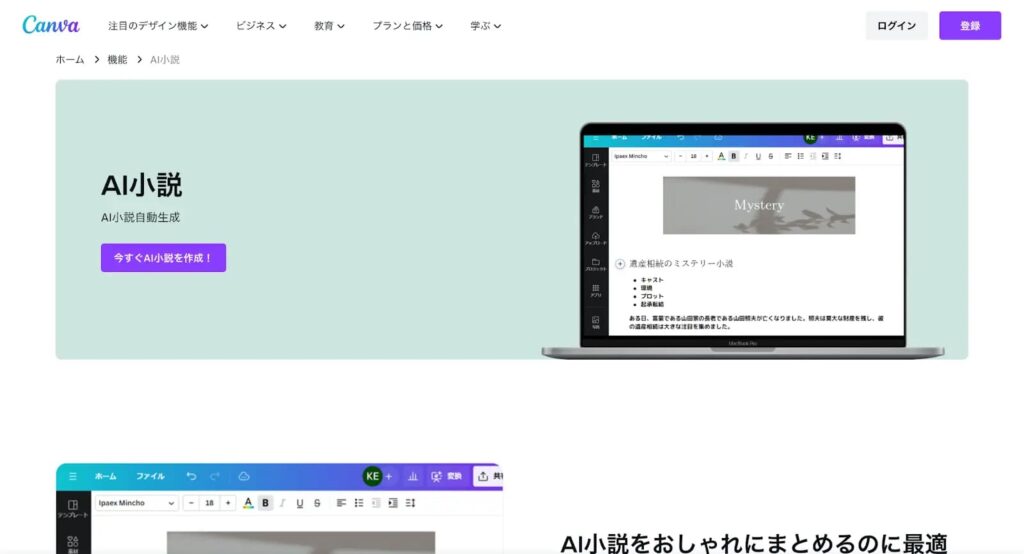Click the アプリ grid icon in laptop mockup
1024x554 pixels.
coord(596,291)
